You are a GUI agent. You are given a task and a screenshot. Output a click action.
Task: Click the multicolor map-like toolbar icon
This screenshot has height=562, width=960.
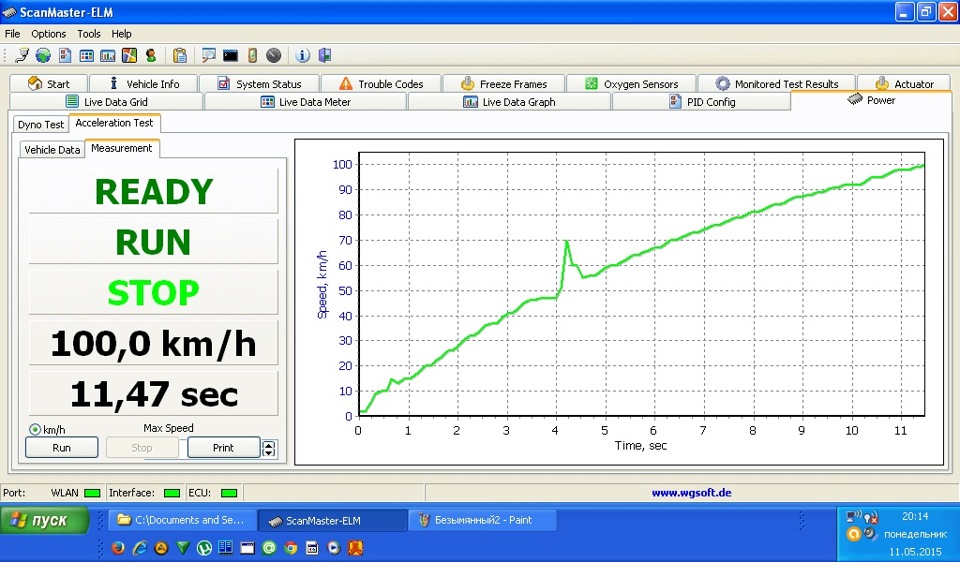129,56
